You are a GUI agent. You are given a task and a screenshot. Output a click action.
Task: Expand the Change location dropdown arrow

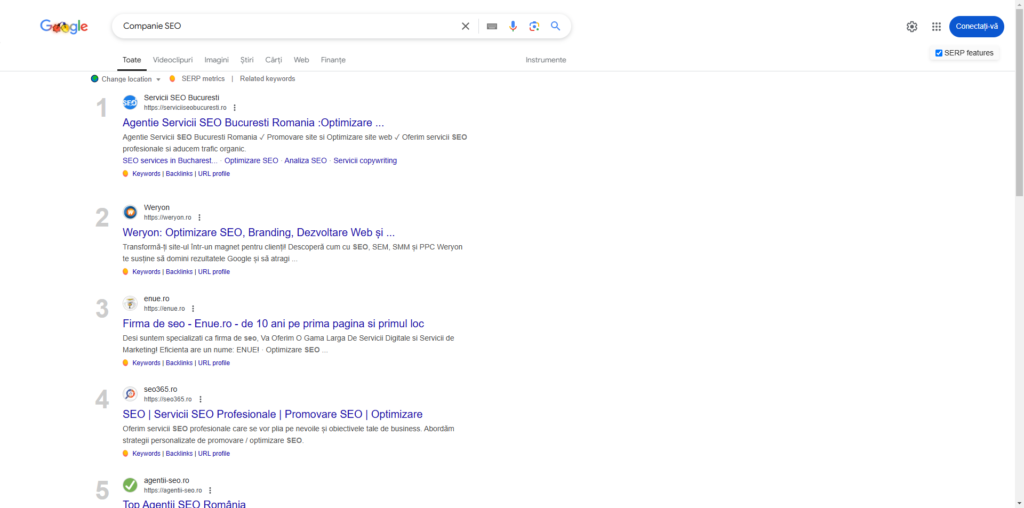click(x=158, y=80)
